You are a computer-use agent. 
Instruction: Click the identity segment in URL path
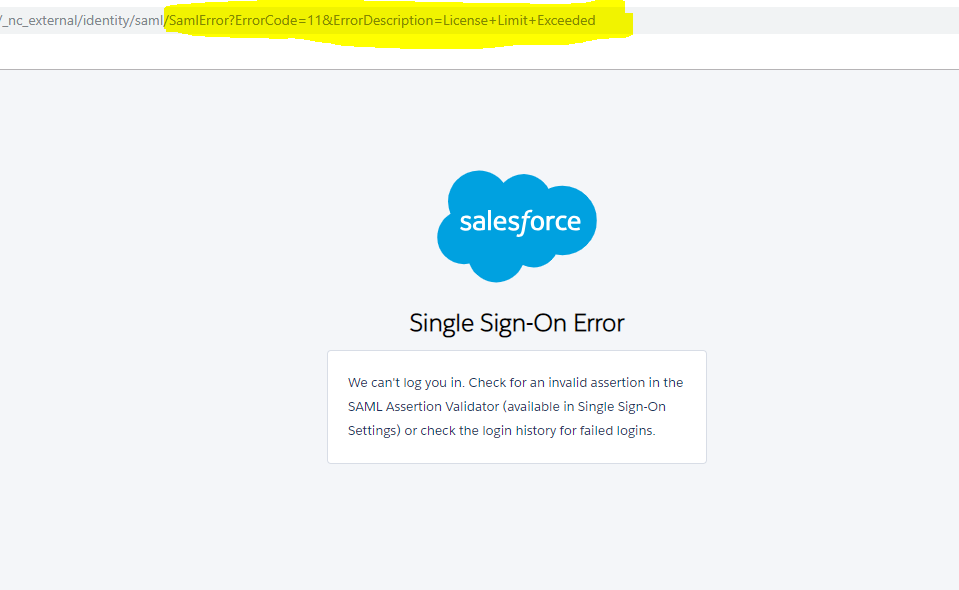(x=106, y=21)
